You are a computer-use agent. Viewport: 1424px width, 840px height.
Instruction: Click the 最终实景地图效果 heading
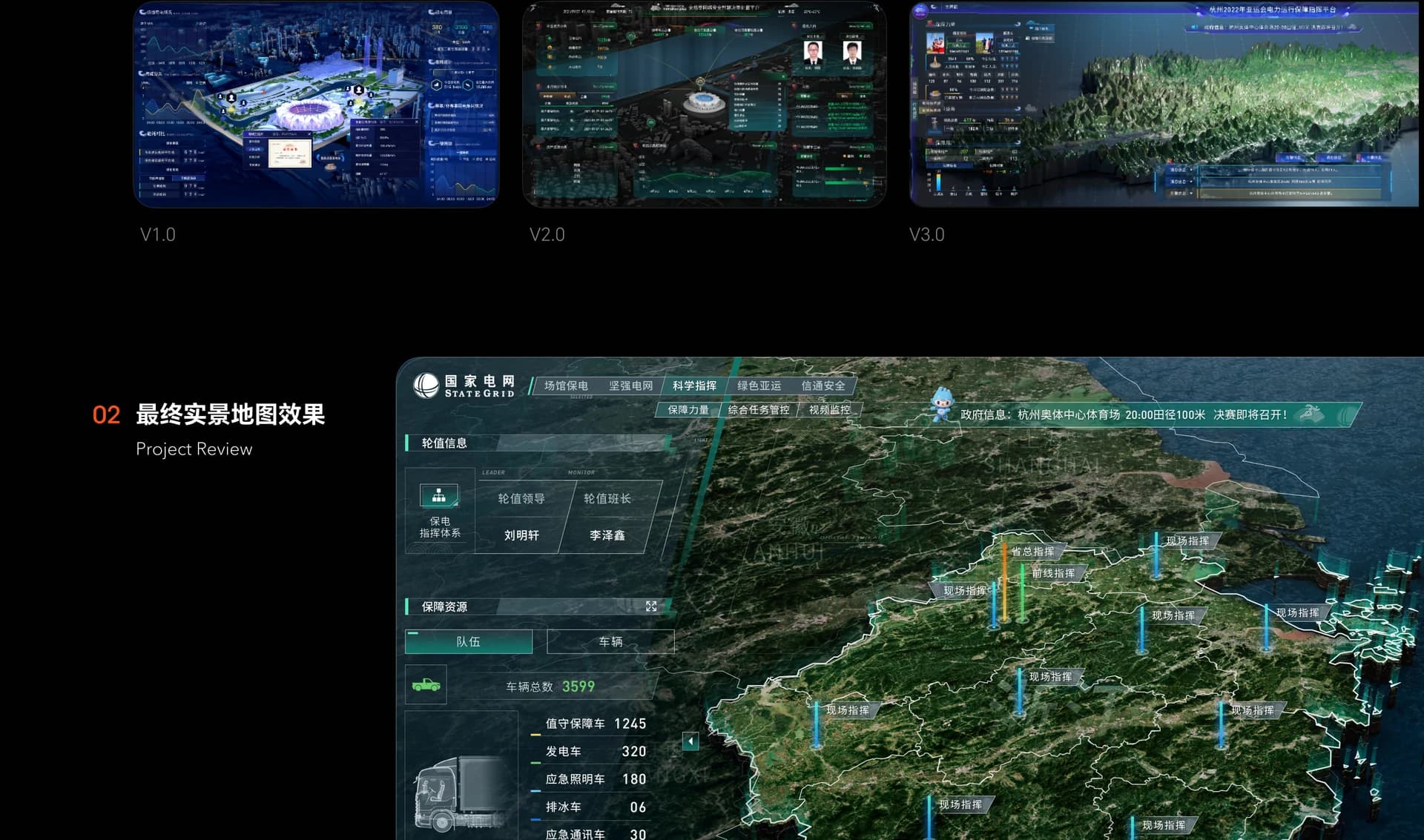point(230,414)
